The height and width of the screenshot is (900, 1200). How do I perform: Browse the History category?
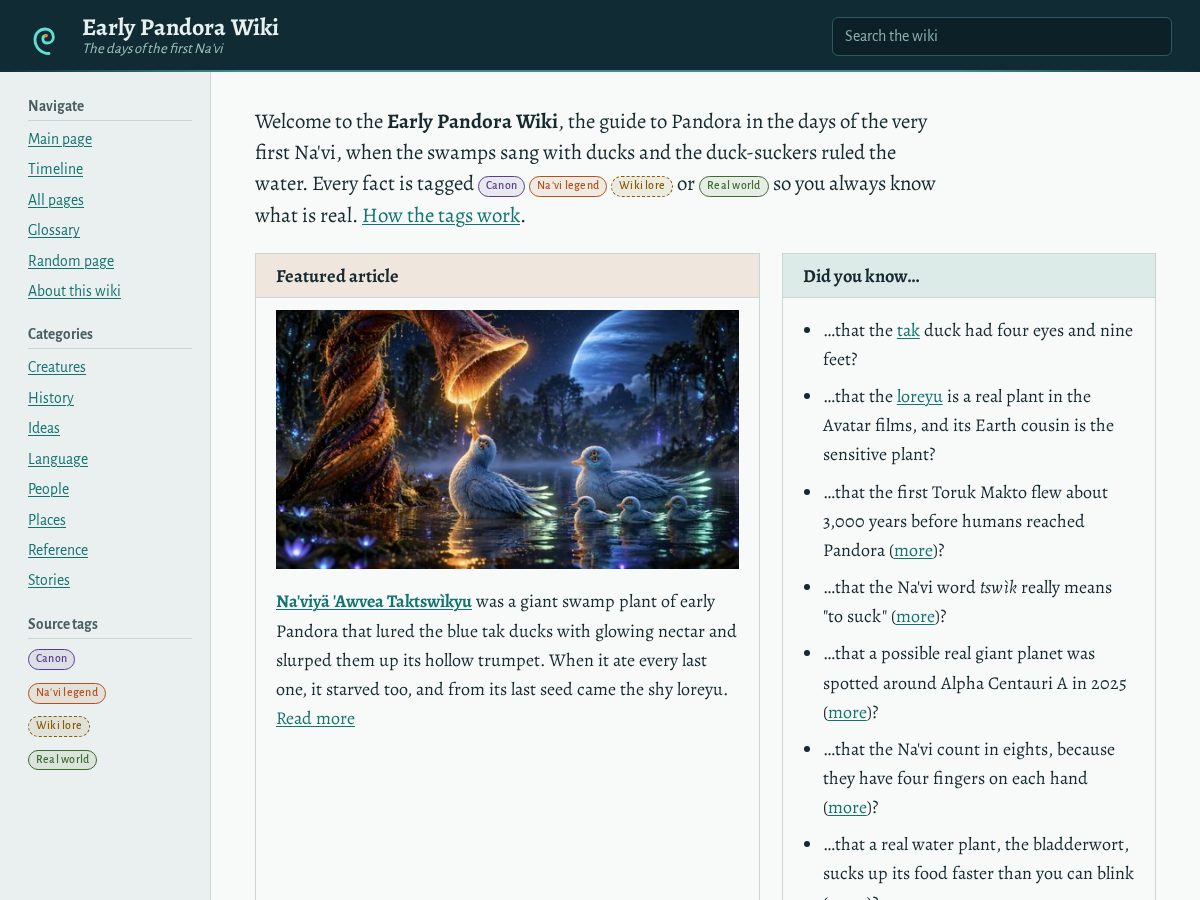click(x=51, y=398)
